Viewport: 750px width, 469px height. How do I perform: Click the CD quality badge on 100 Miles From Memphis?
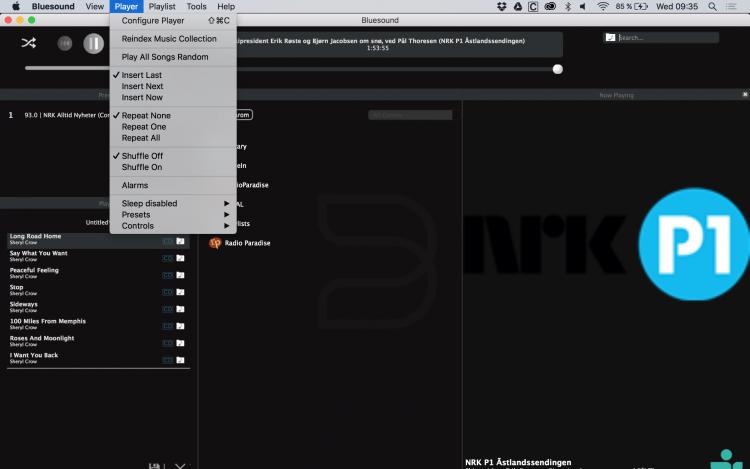click(167, 326)
